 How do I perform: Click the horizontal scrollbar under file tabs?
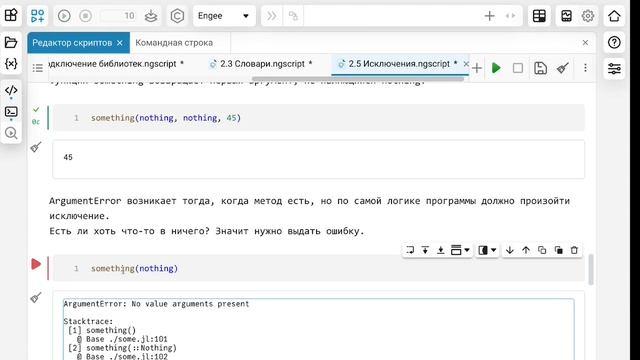(x=358, y=78)
